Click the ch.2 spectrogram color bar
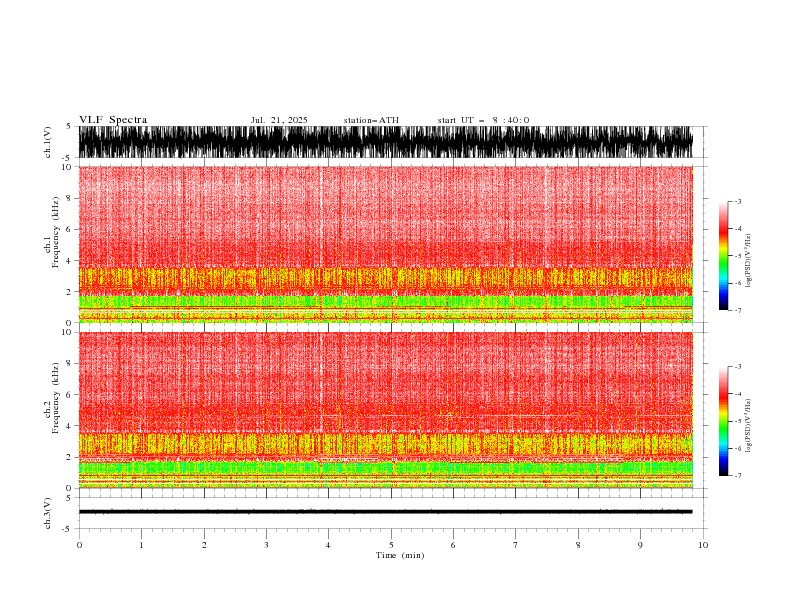 (x=723, y=421)
